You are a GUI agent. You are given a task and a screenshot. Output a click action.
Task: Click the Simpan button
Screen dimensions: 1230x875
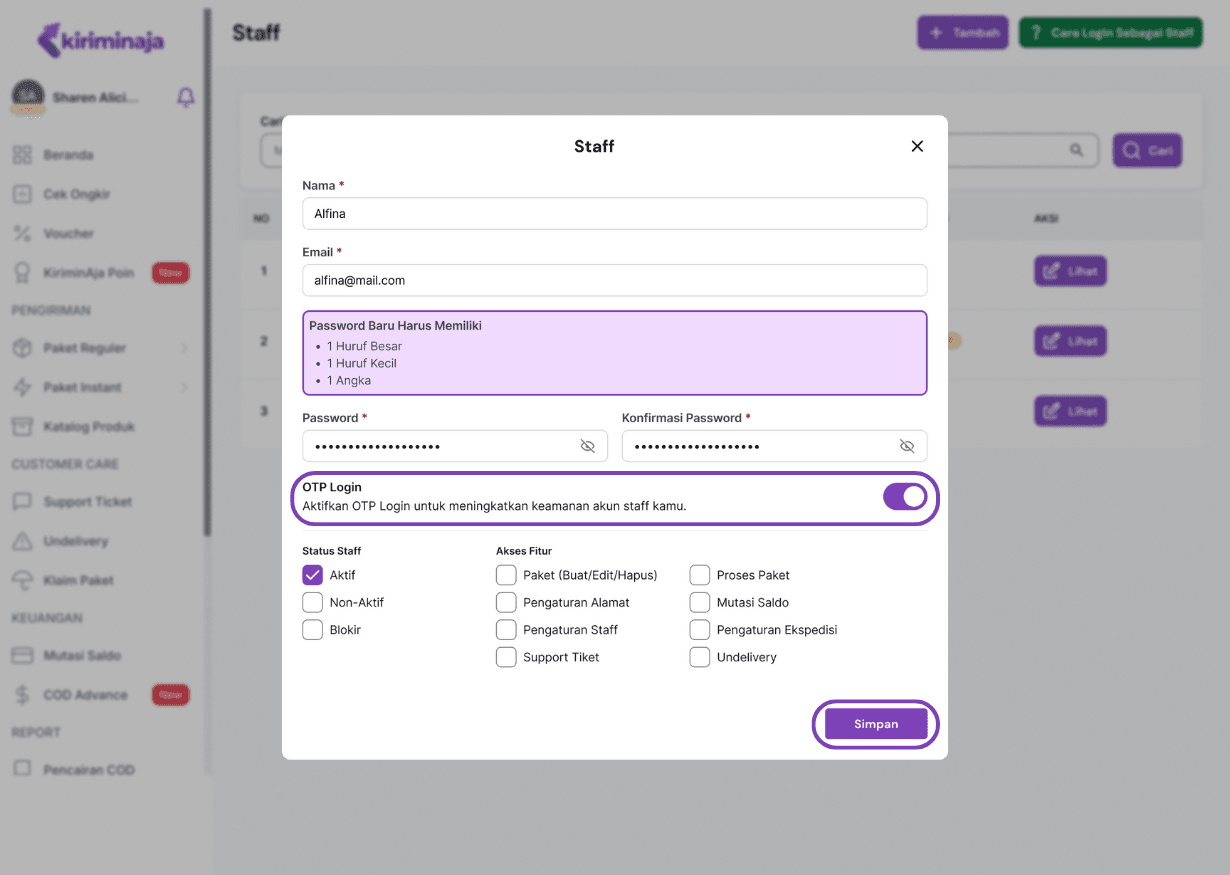click(875, 724)
